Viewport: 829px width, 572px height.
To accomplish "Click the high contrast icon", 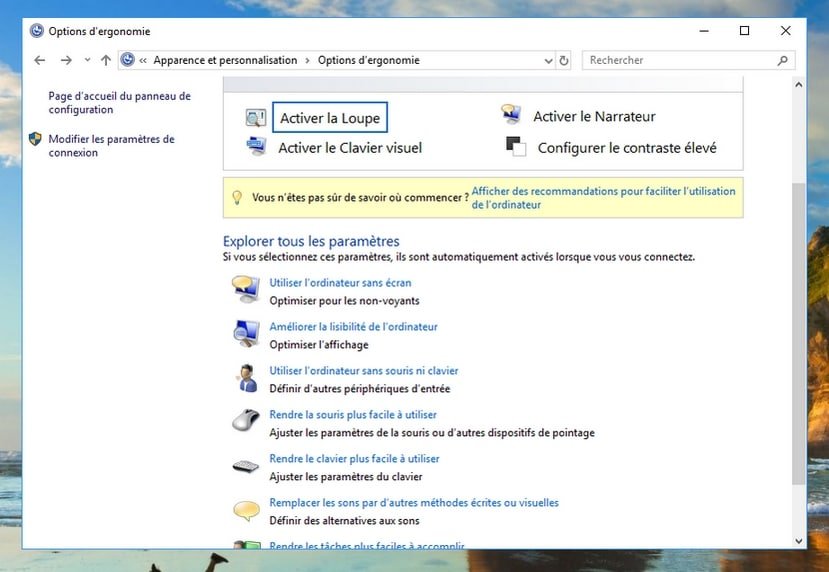I will coord(515,146).
